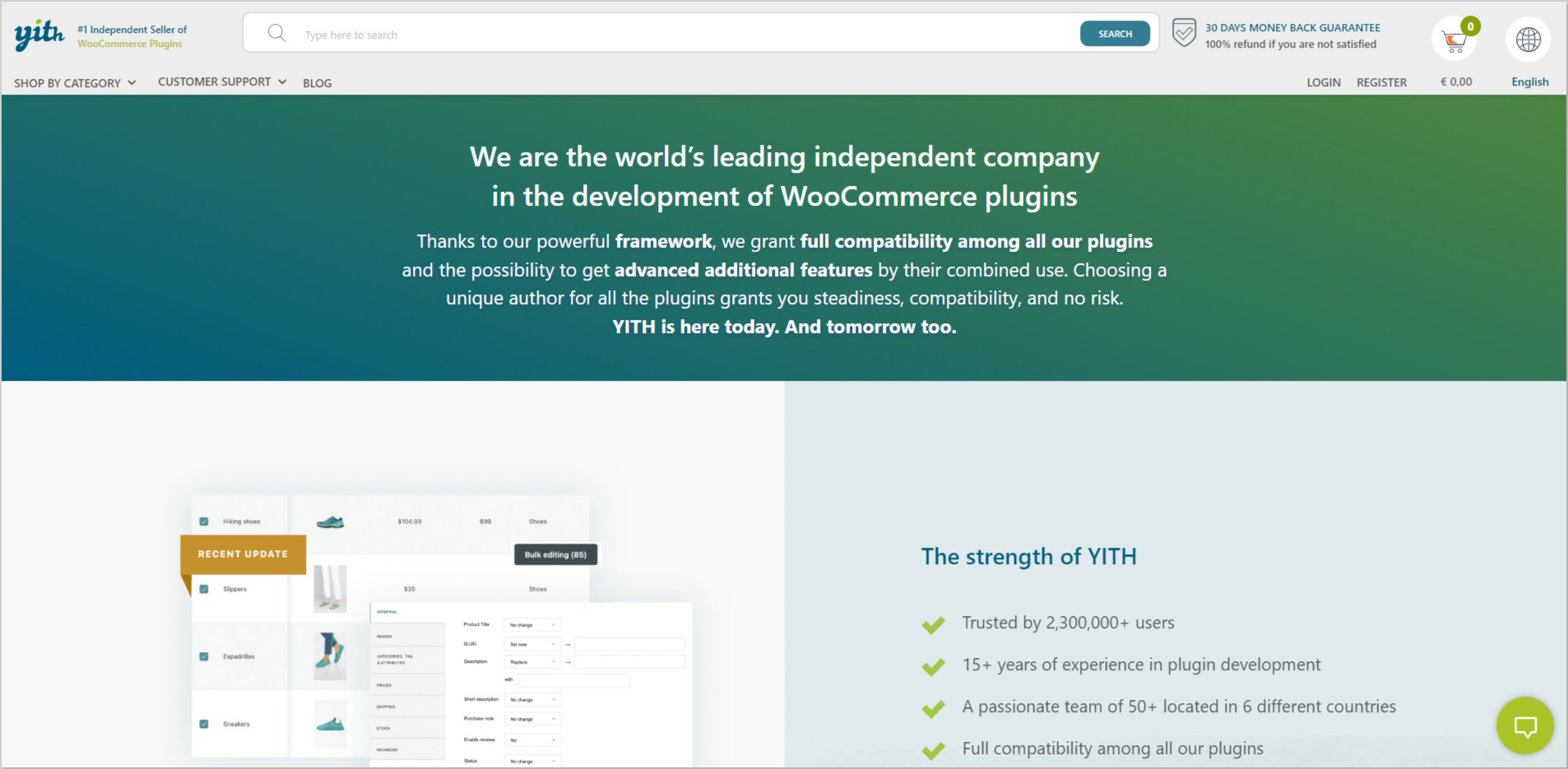Select the PRICES tab in bulk editor
The width and height of the screenshot is (1568, 769).
point(407,684)
